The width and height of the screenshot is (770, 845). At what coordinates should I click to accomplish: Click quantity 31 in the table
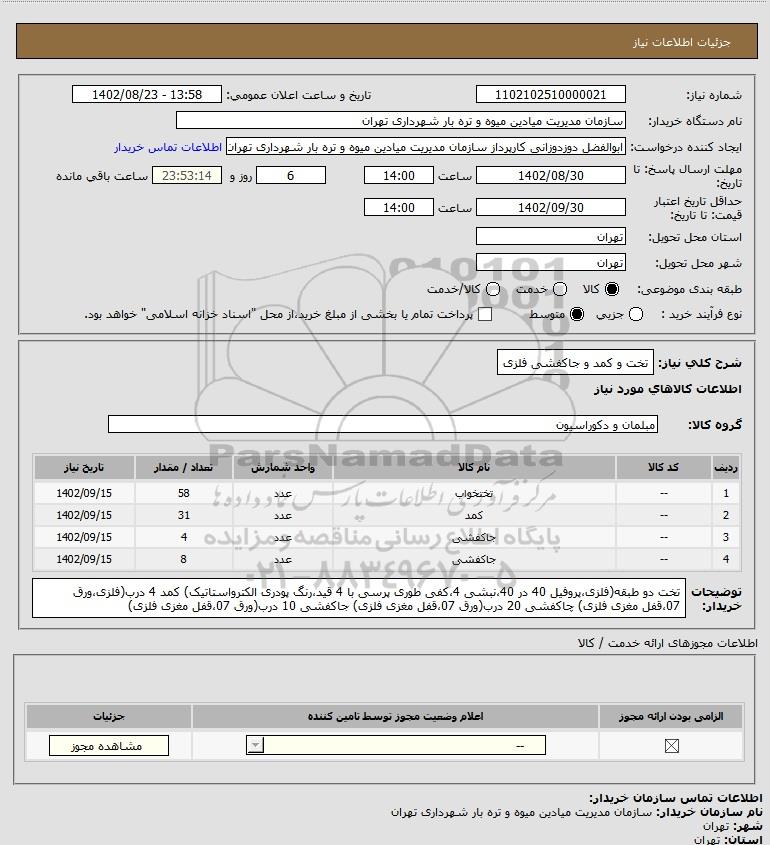[184, 515]
